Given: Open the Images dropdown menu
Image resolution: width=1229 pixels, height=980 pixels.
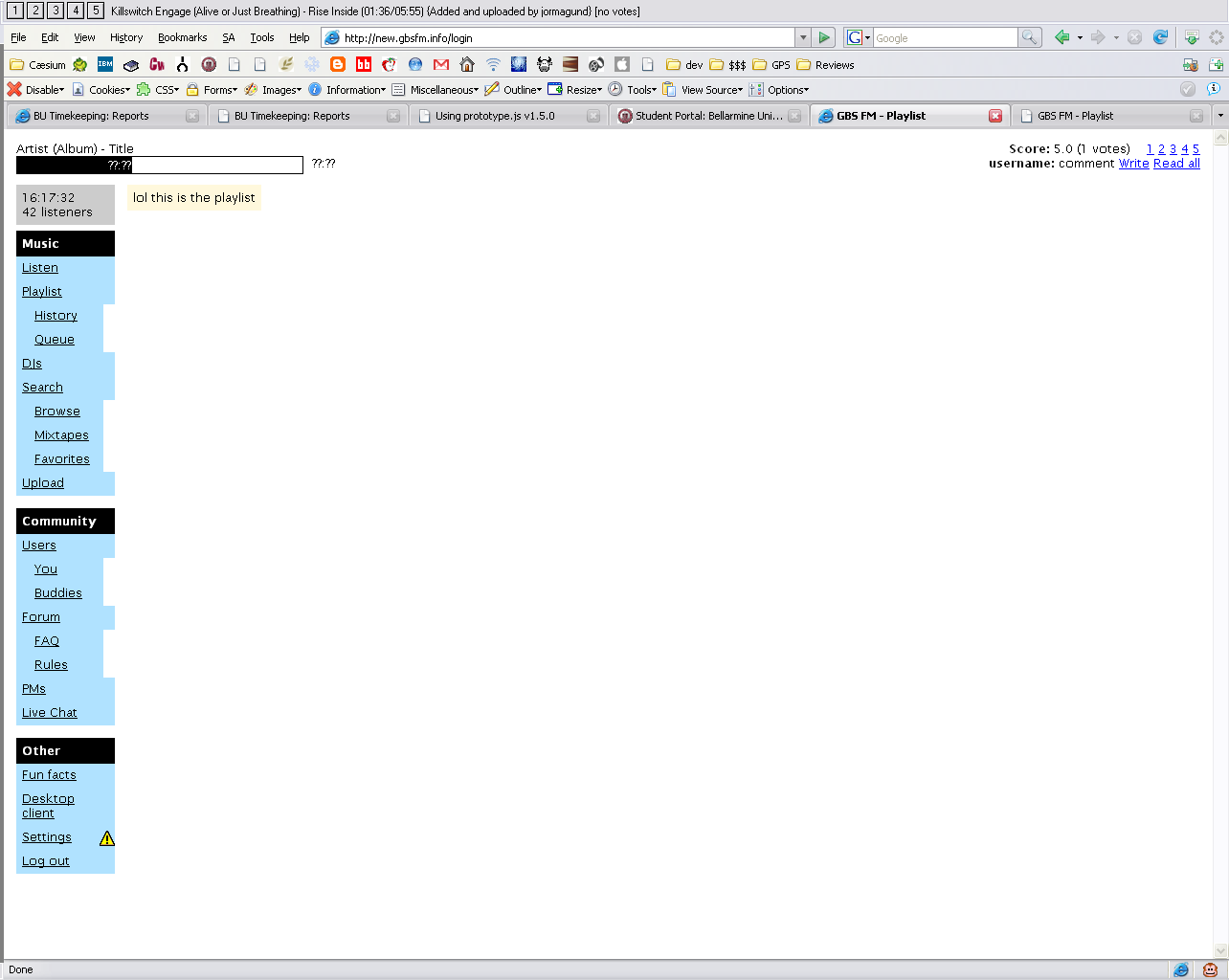Looking at the screenshot, I should 273,89.
